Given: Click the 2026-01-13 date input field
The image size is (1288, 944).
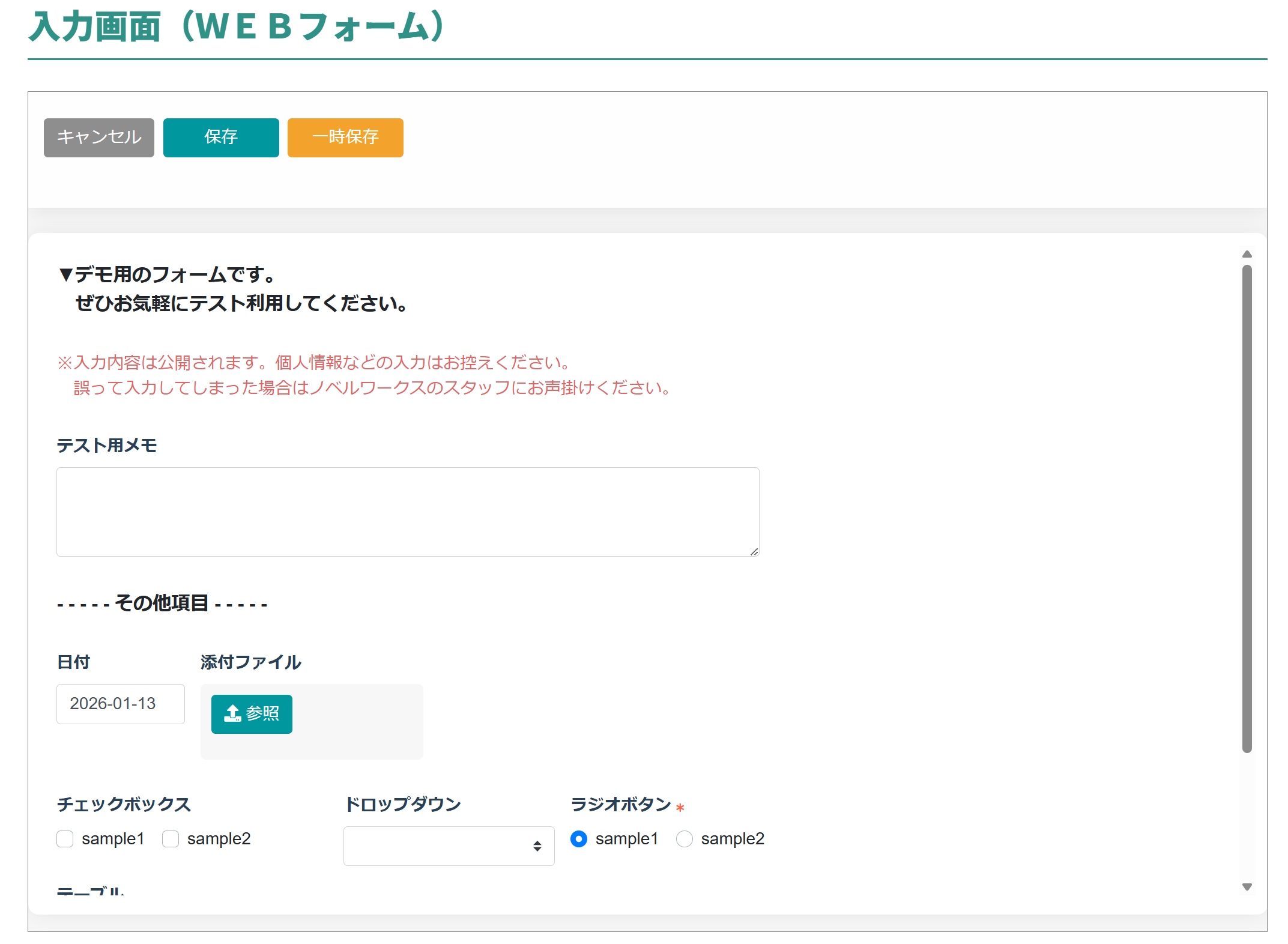Looking at the screenshot, I should (120, 704).
